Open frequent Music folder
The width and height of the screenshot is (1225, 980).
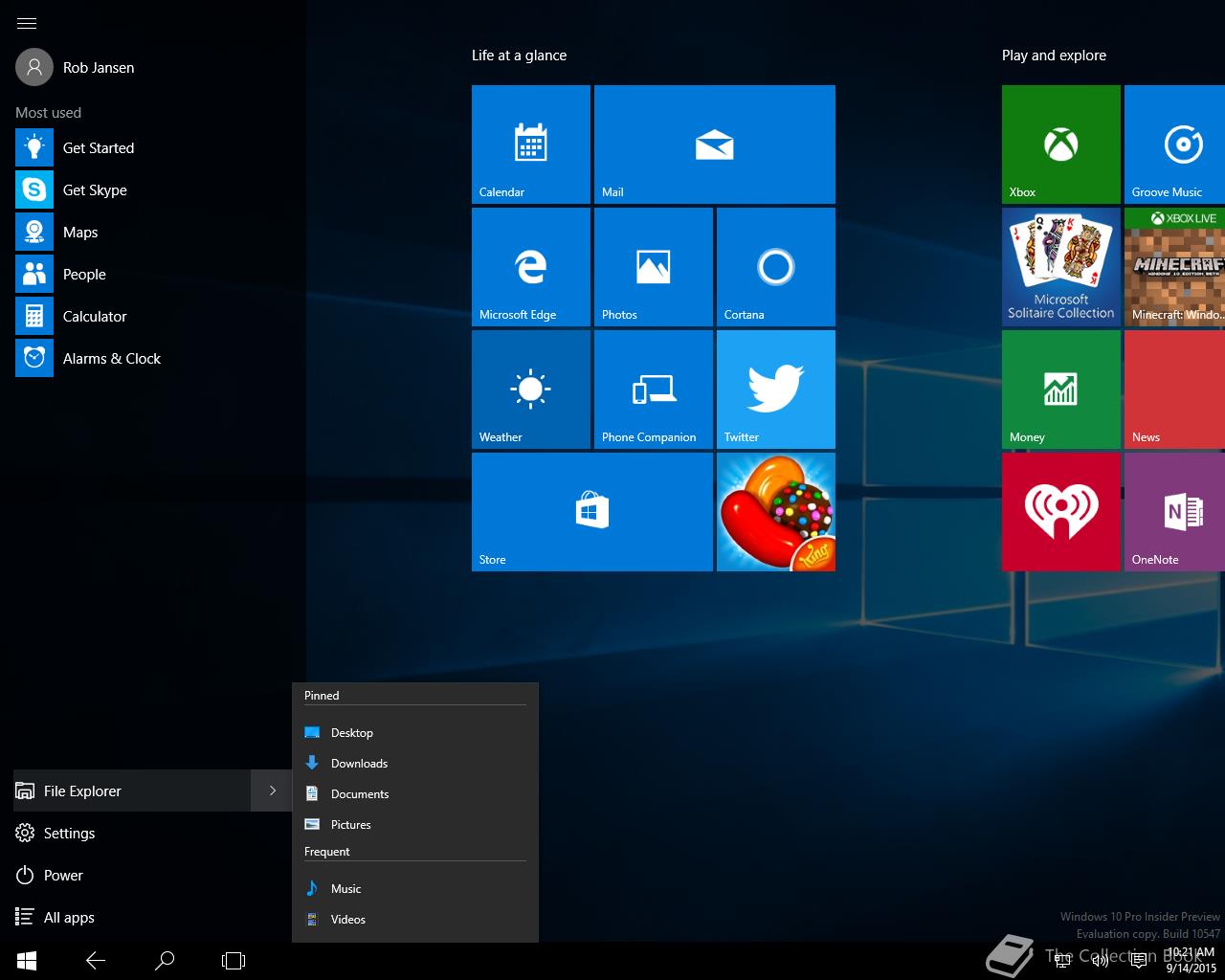point(415,888)
